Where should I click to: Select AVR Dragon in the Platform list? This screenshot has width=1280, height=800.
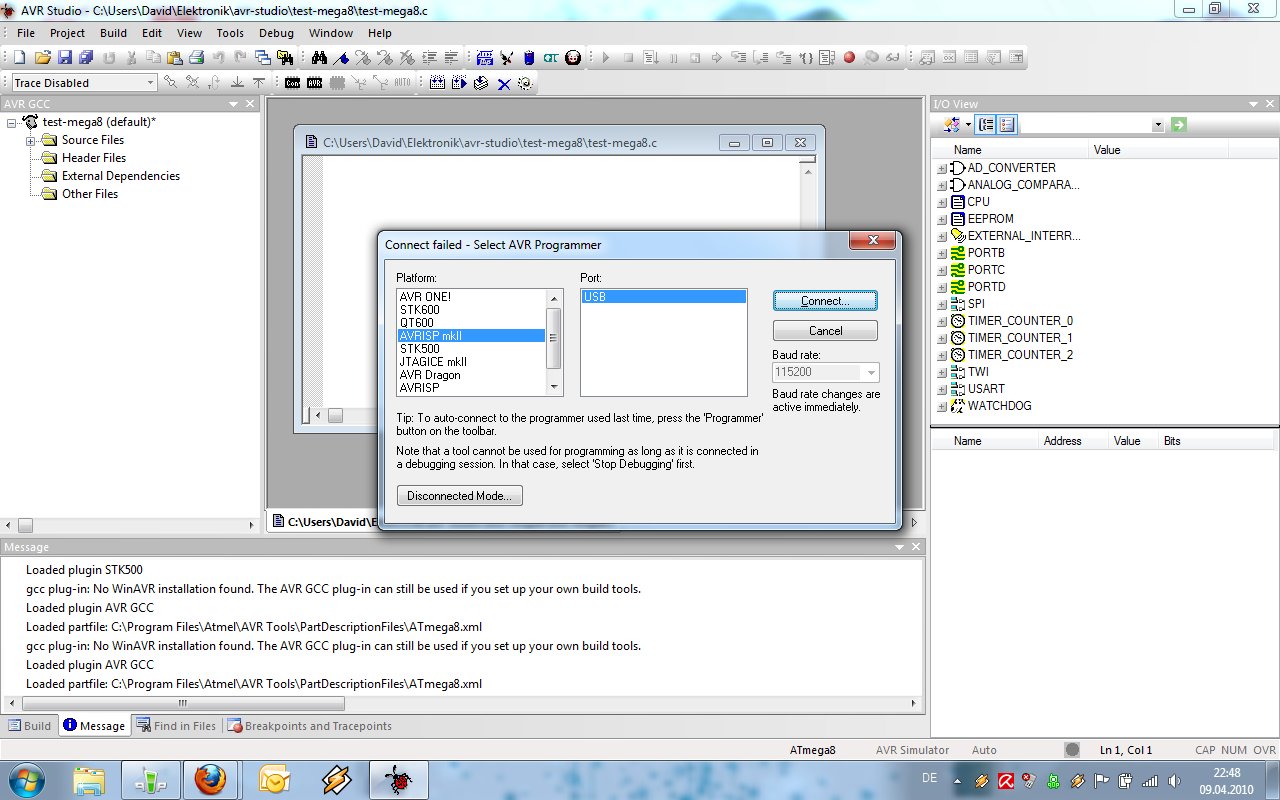pos(430,375)
